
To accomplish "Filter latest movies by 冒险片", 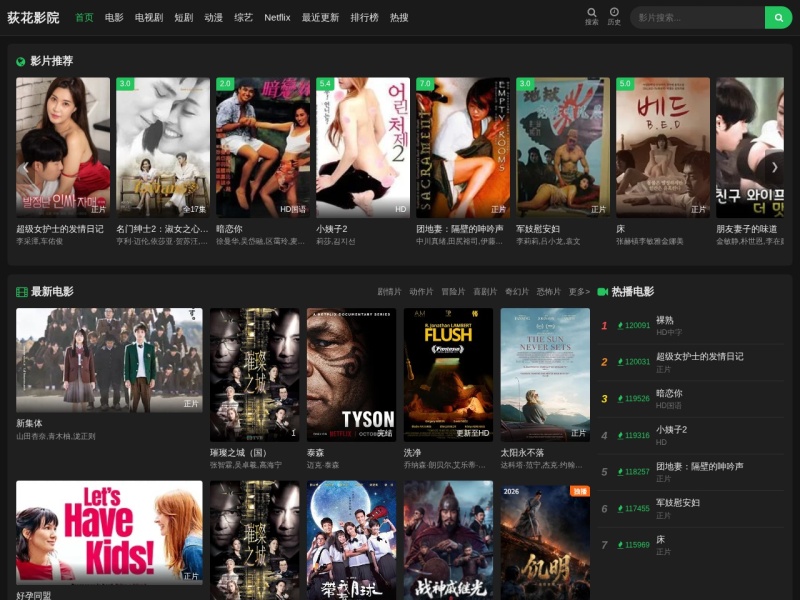I will click(453, 292).
